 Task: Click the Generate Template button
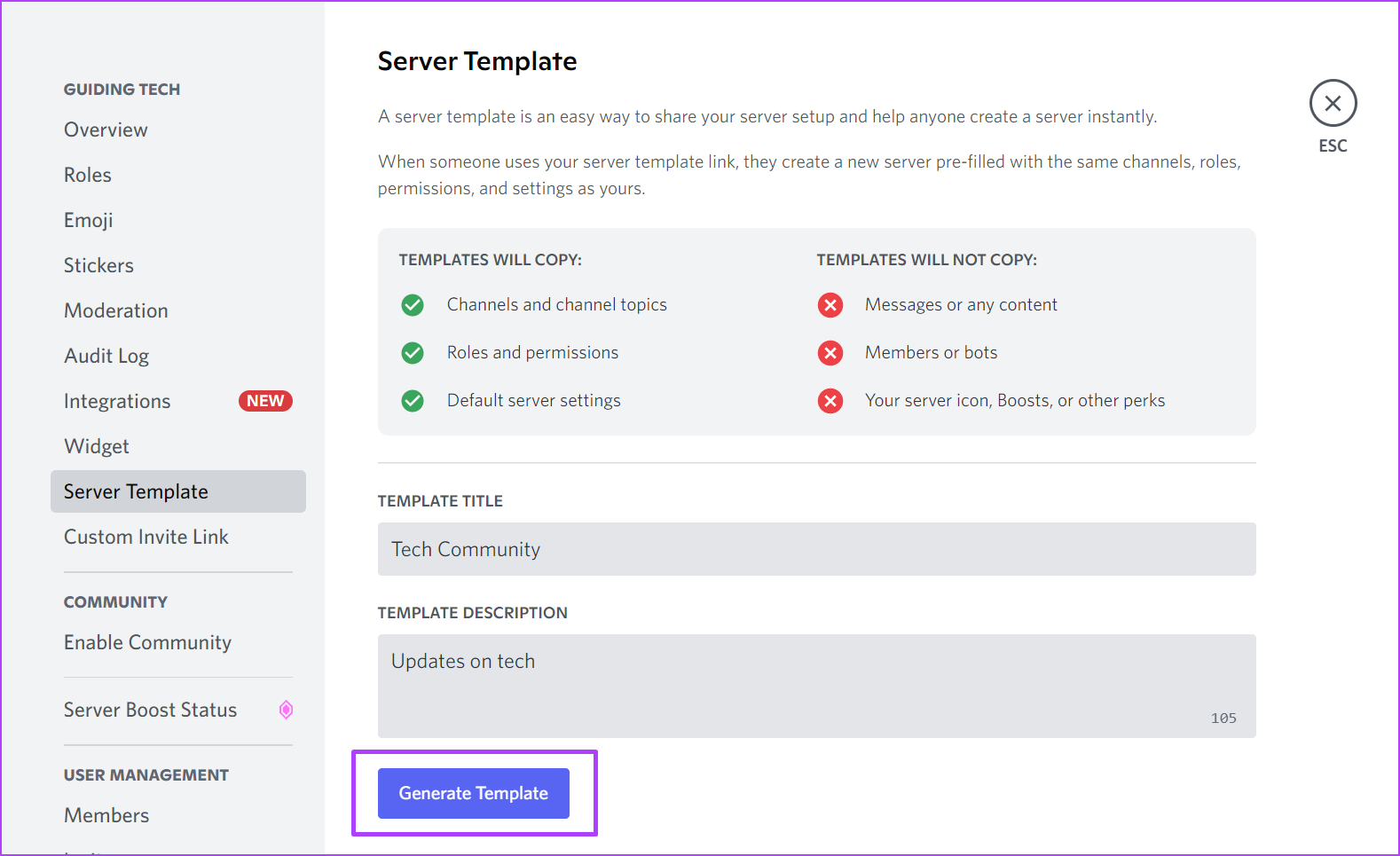(474, 793)
